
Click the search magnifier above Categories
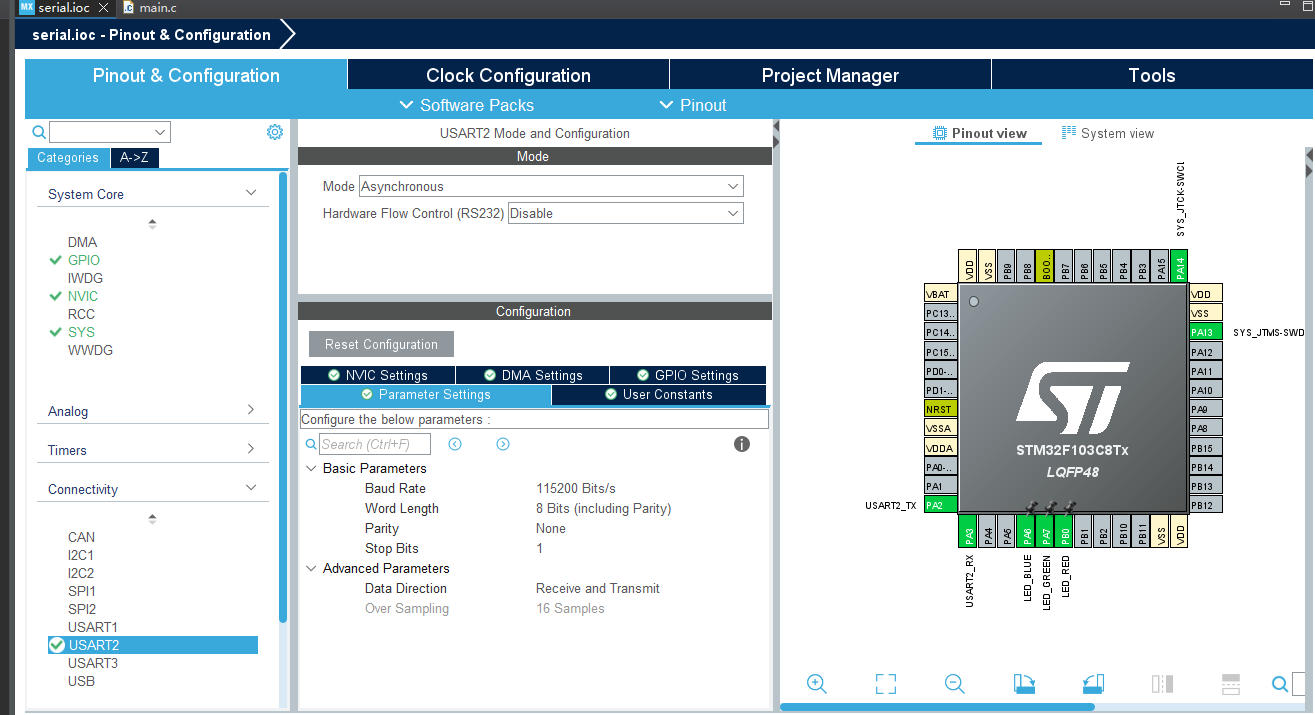(39, 132)
